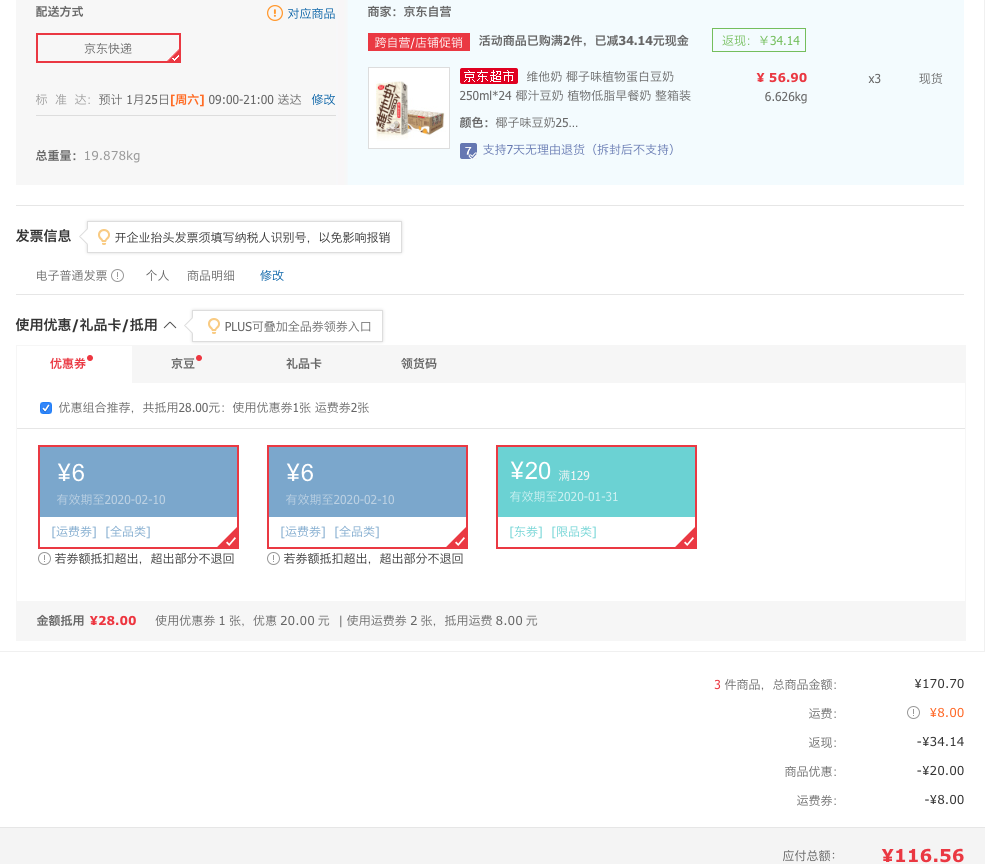Click info icon under the second ¥6 coupon
The height and width of the screenshot is (864, 985).
[x=273, y=559]
